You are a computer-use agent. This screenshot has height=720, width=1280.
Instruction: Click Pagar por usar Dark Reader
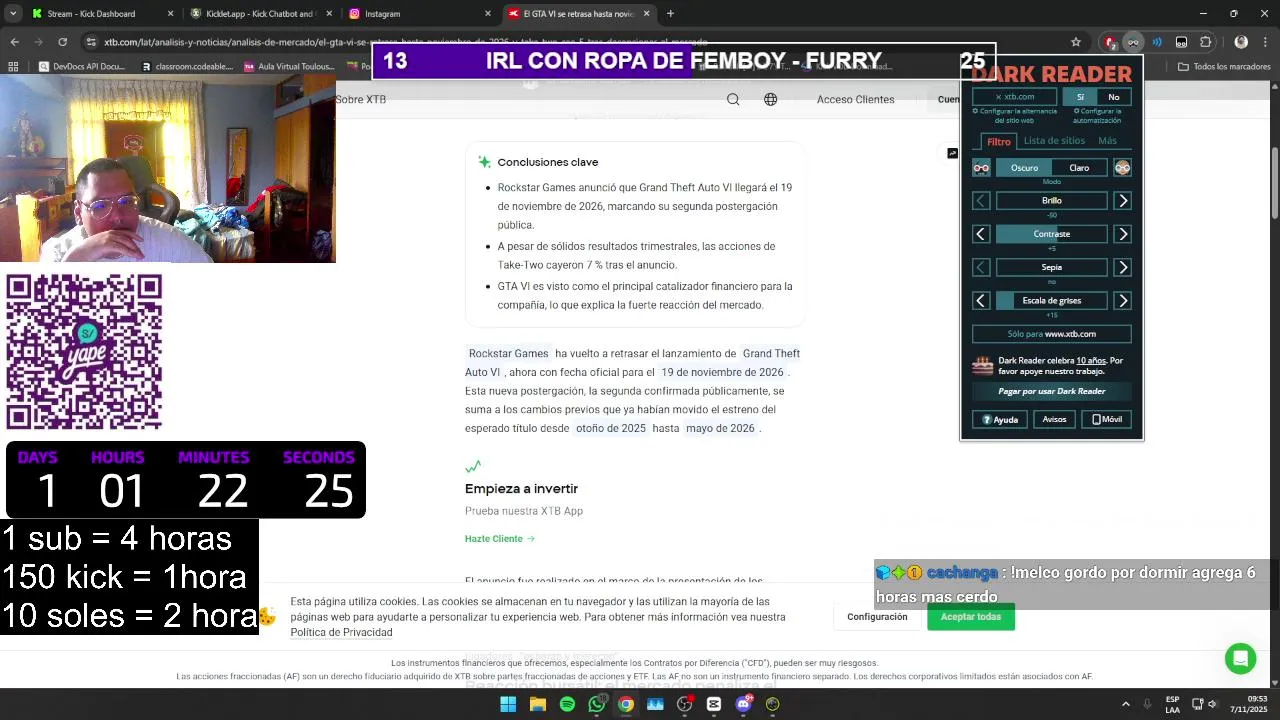coord(1051,392)
